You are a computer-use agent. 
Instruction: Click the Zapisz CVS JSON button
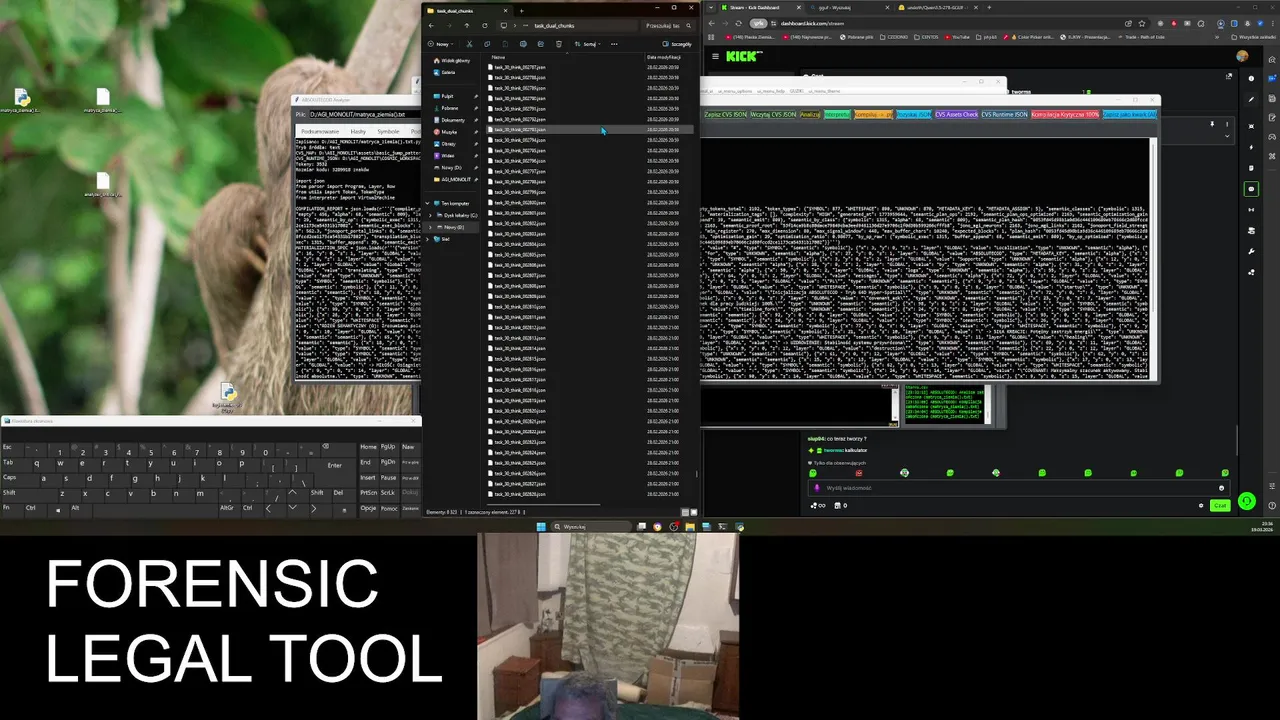(x=724, y=115)
